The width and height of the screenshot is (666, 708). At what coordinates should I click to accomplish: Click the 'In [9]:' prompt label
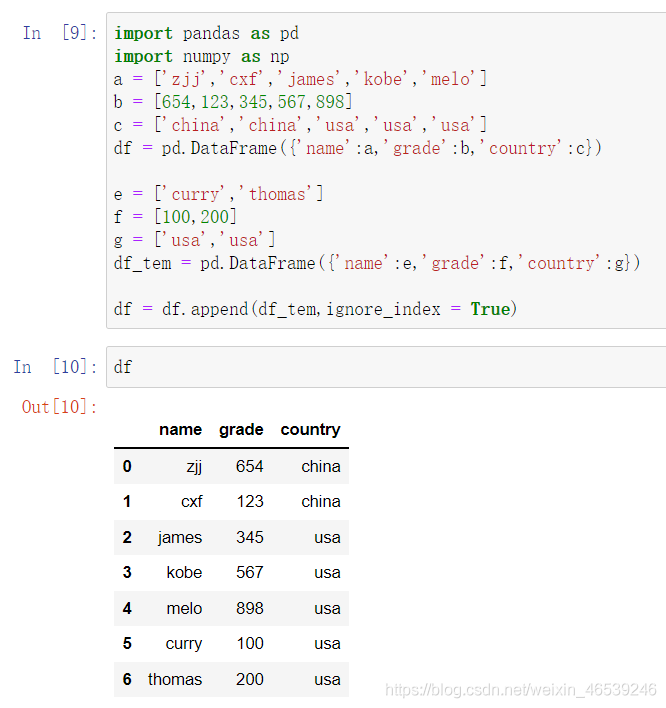(60, 33)
